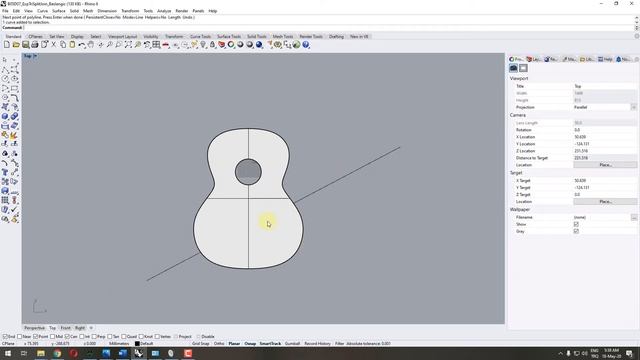Toggle the Mid osnap checkbox
Viewport: 640px width, 360px height.
52,337
